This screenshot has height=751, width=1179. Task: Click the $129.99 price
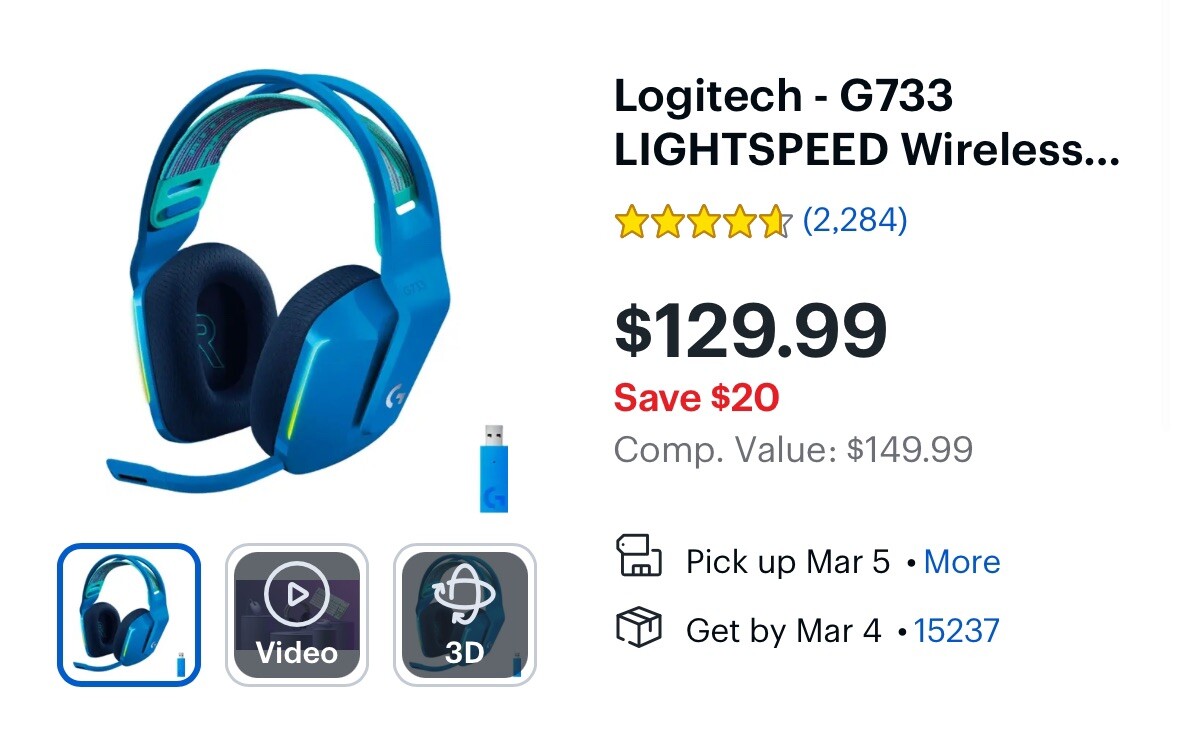[x=750, y=330]
